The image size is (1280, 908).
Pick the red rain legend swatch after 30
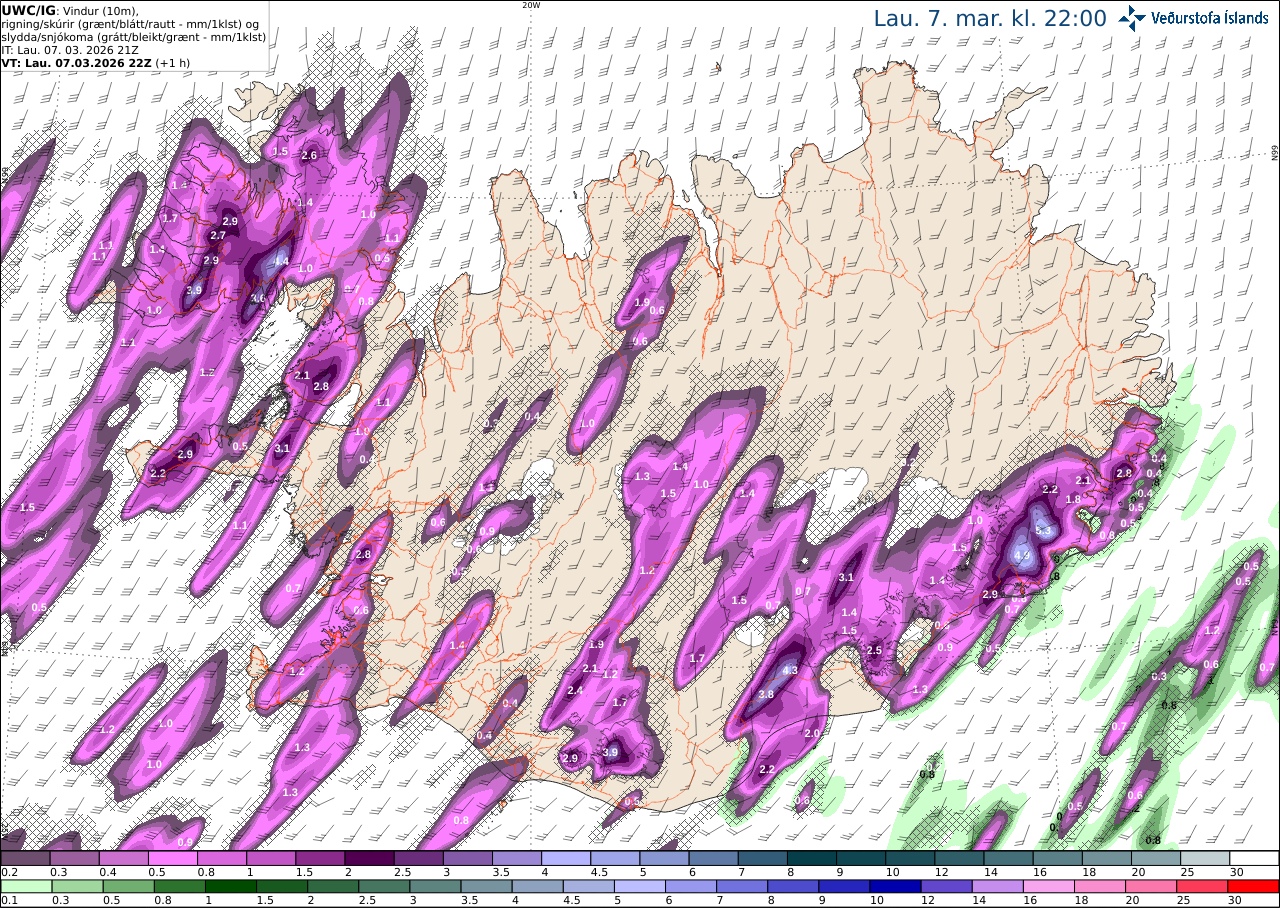pos(1254,885)
